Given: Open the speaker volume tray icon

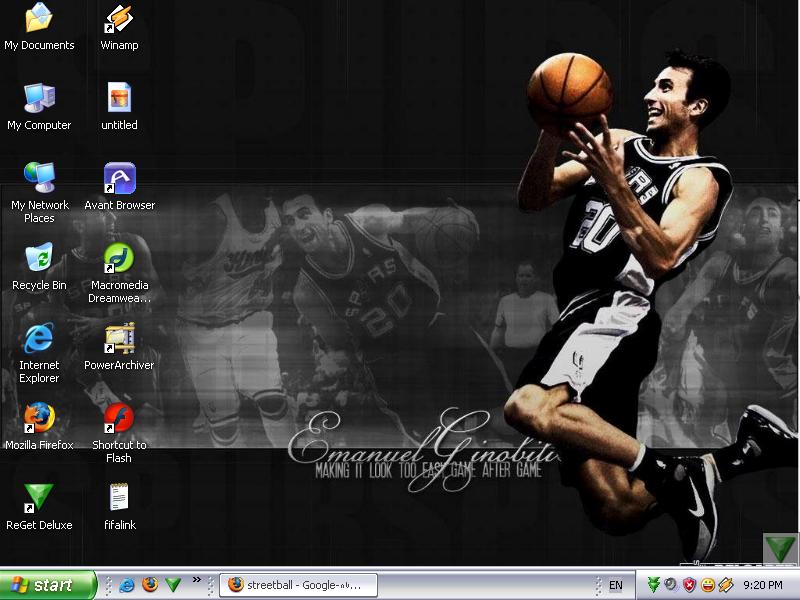Looking at the screenshot, I should coord(671,585).
